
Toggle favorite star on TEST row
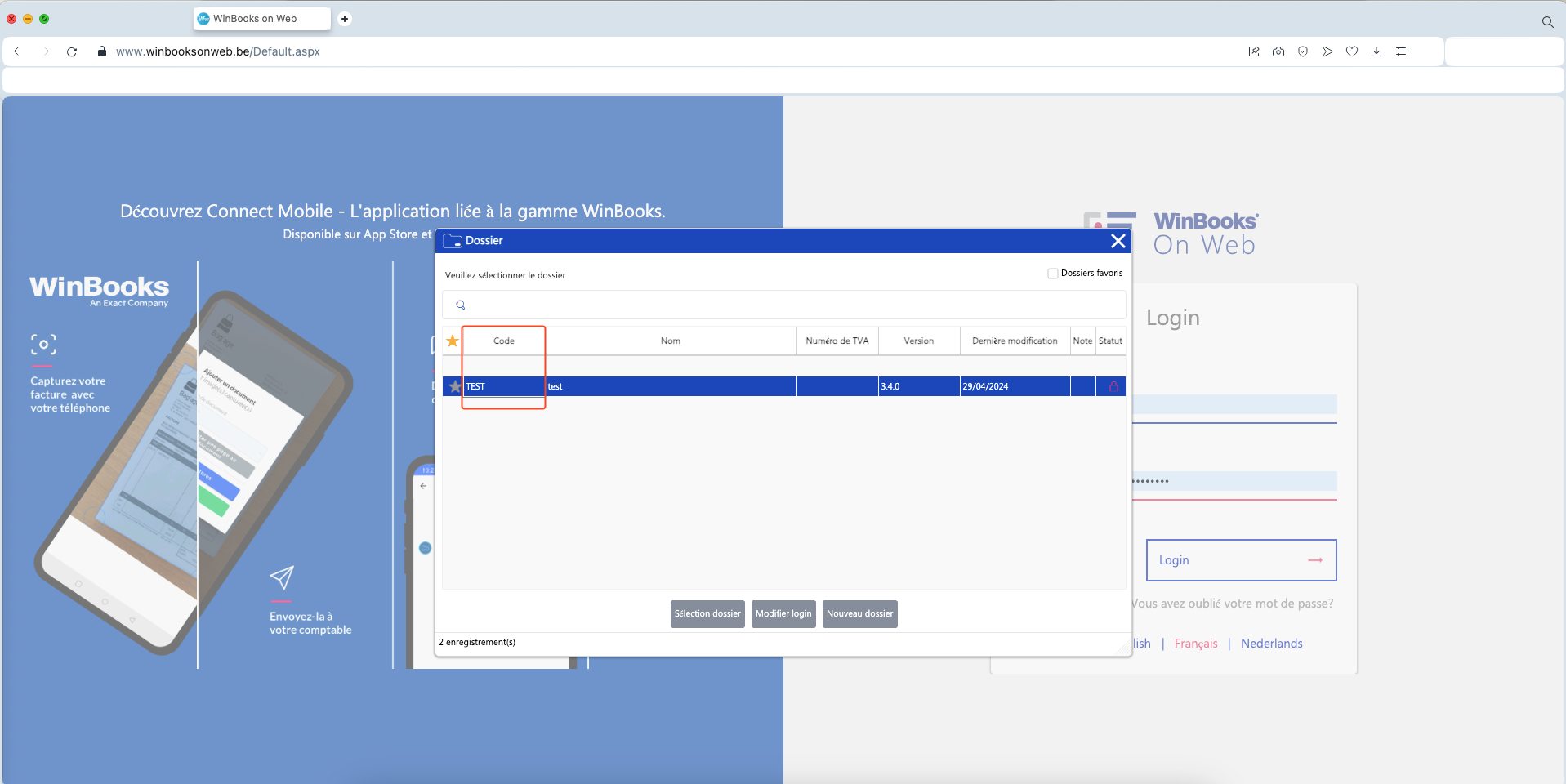click(455, 386)
